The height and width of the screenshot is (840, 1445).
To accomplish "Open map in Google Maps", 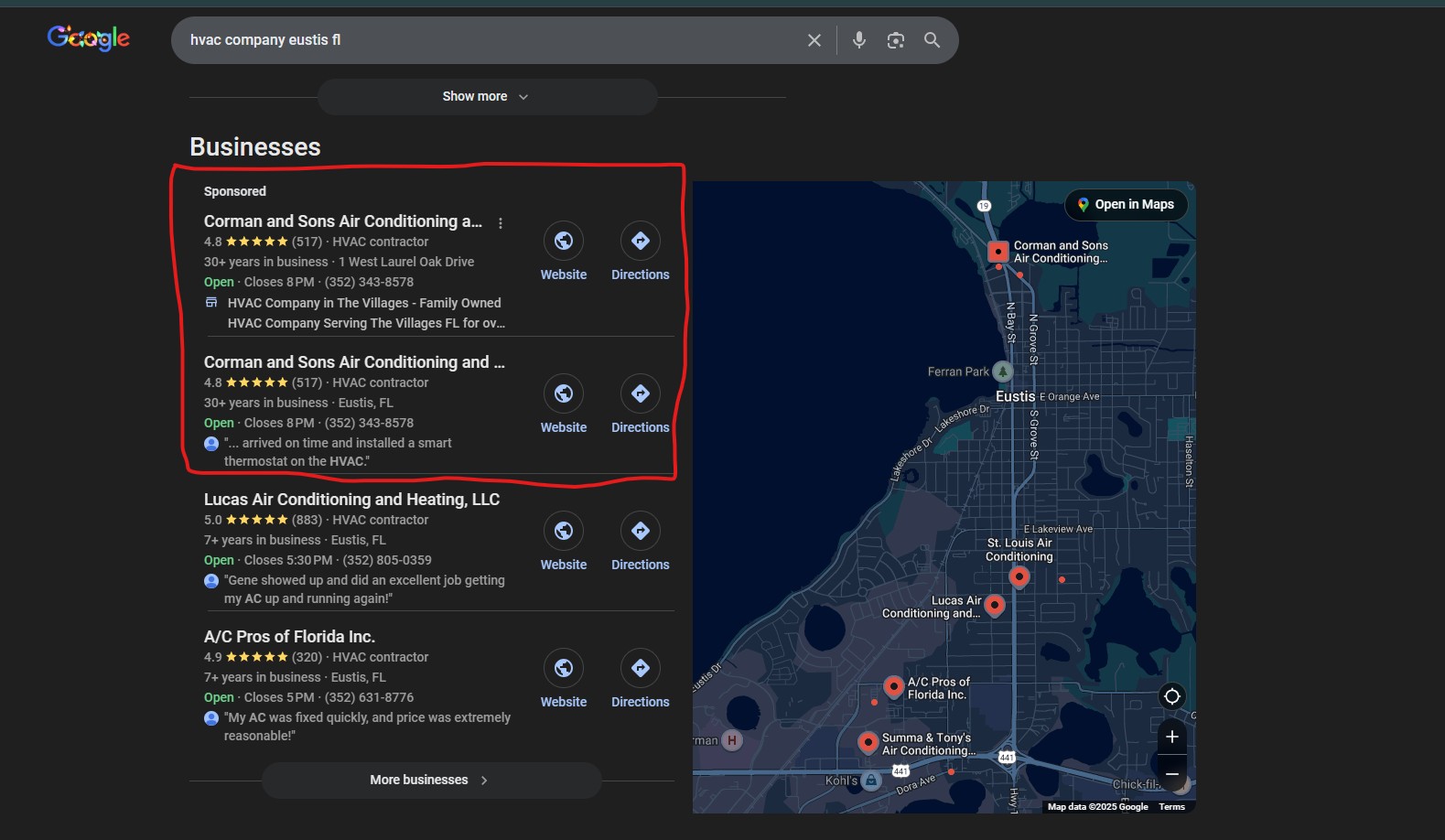I will (x=1126, y=205).
